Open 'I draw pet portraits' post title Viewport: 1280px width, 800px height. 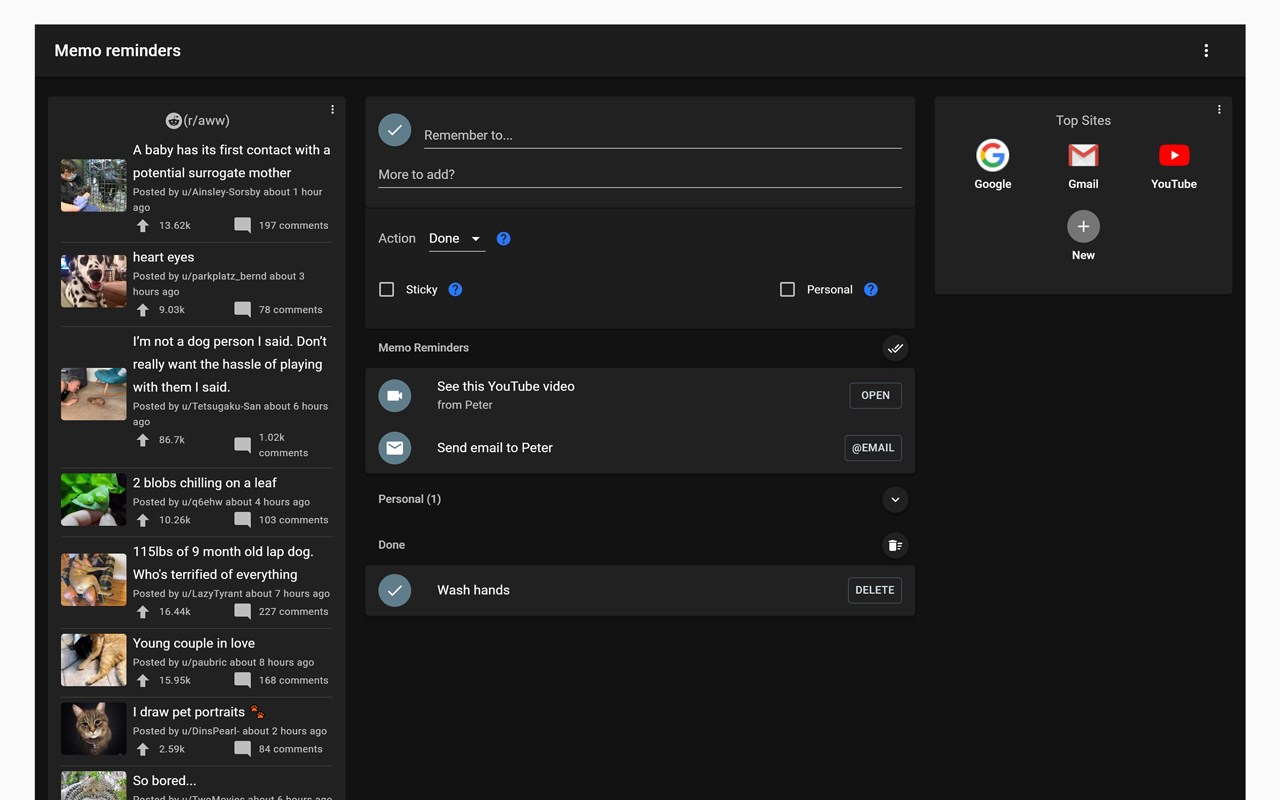(x=198, y=712)
